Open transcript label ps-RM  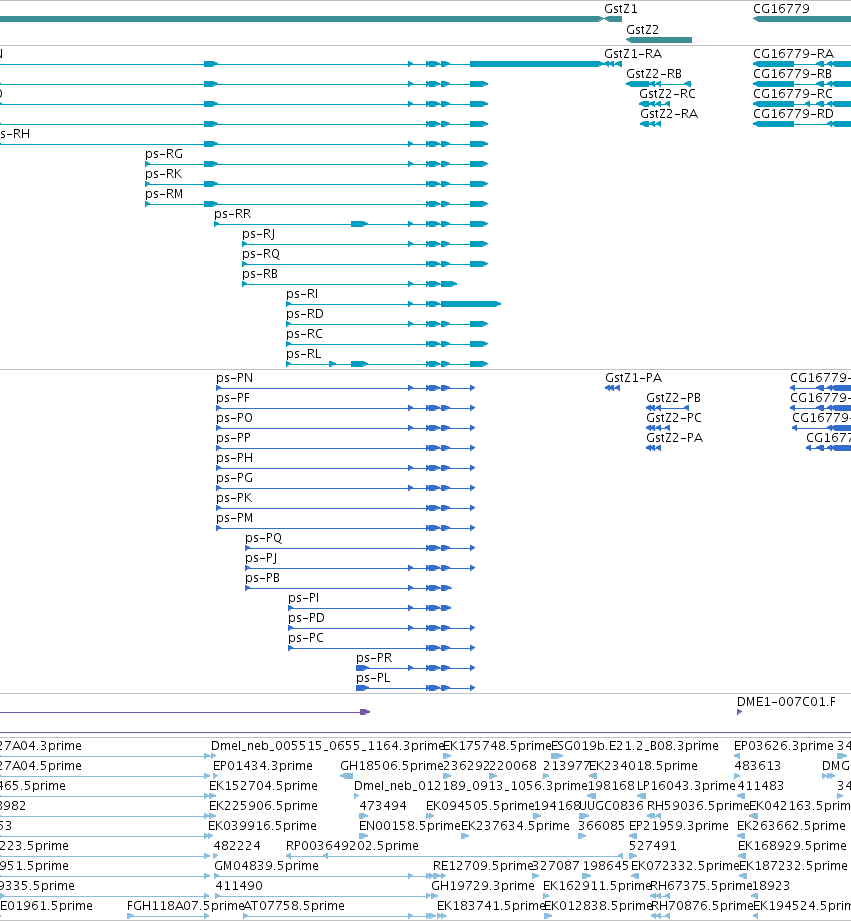pyautogui.click(x=164, y=193)
